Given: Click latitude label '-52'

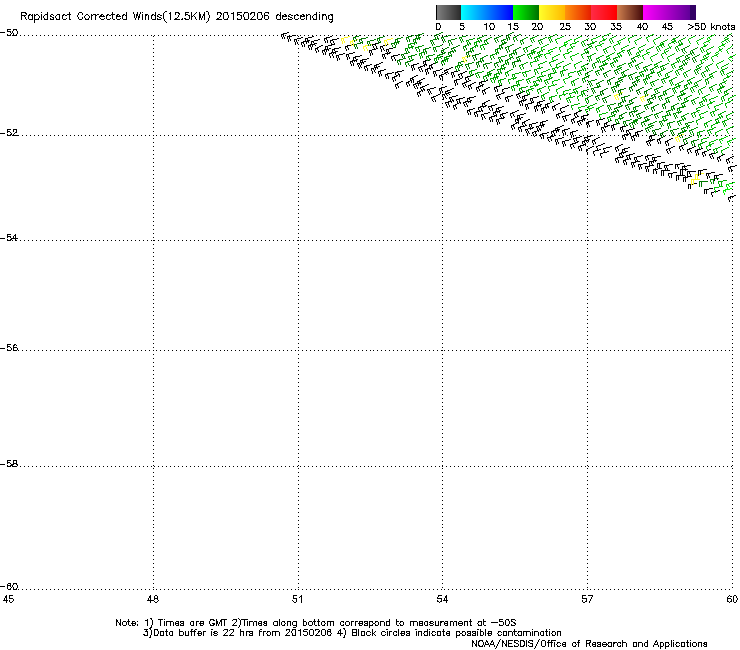Looking at the screenshot, I should (x=9, y=133).
